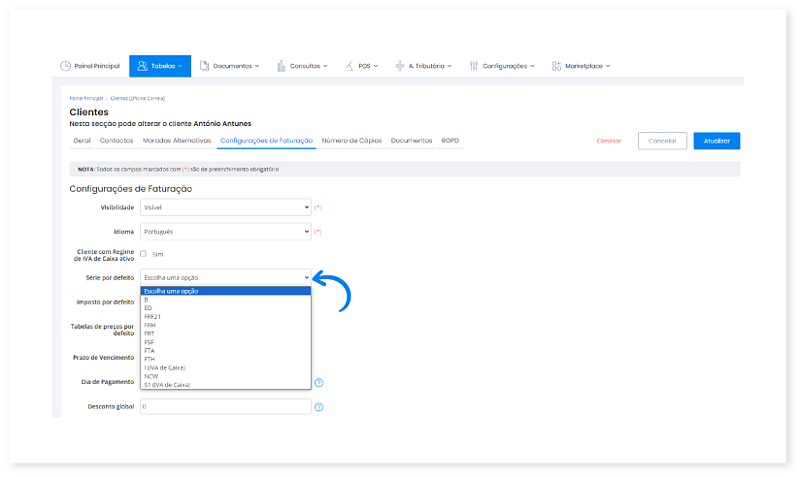Click the Consultas chart icon
The width and height of the screenshot is (800, 477).
click(282, 66)
